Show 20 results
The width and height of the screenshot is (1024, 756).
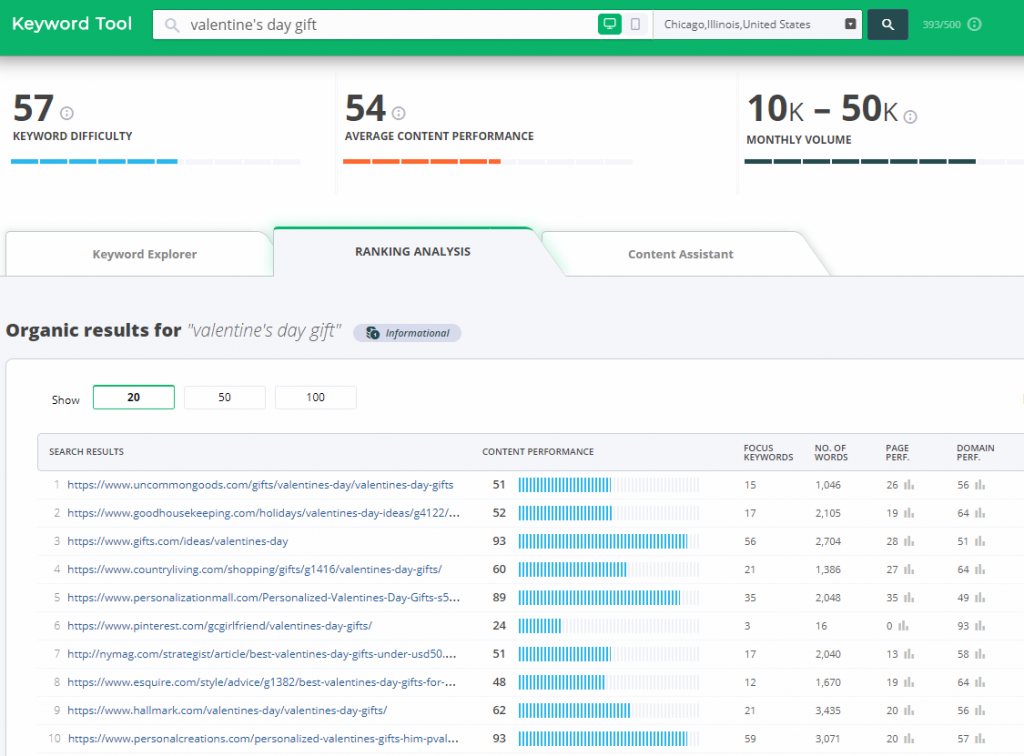(134, 397)
